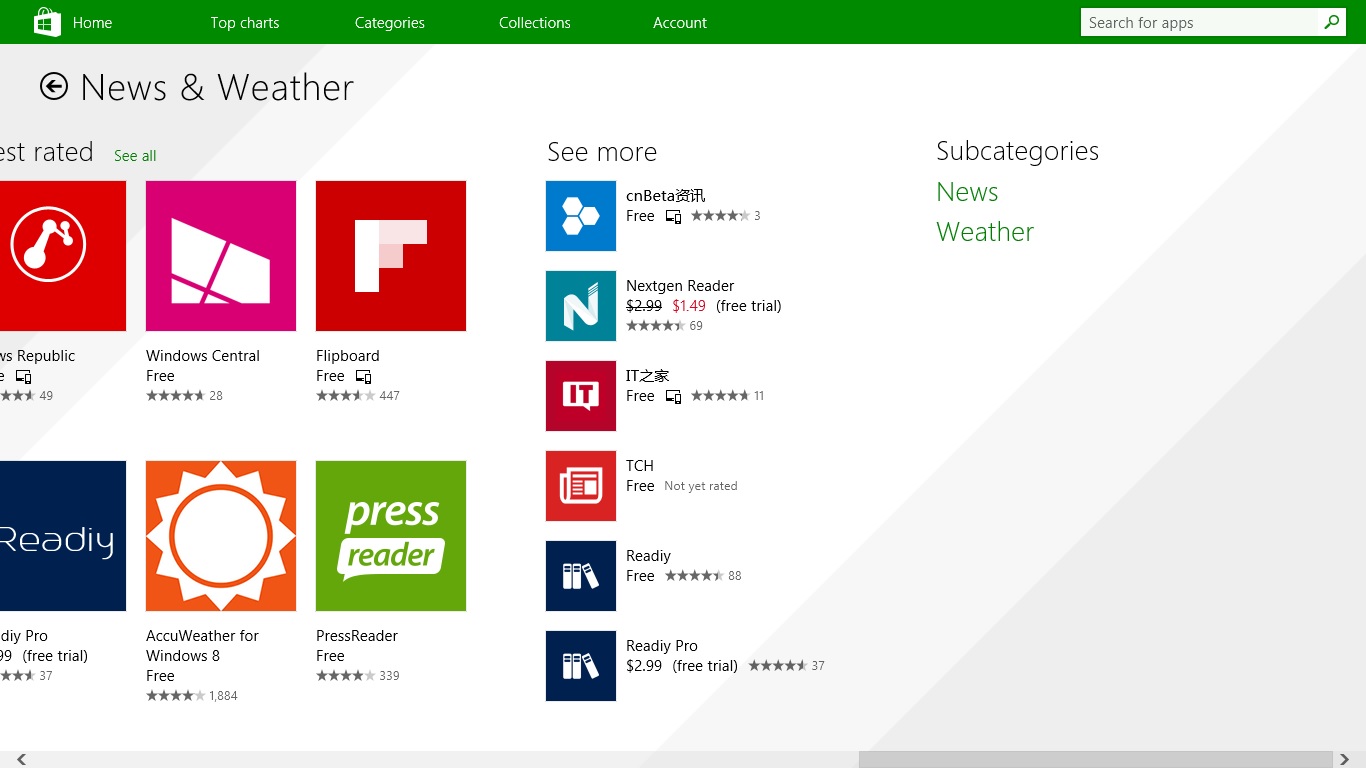Go back using the circled arrow
The image size is (1366, 768).
coord(54,87)
